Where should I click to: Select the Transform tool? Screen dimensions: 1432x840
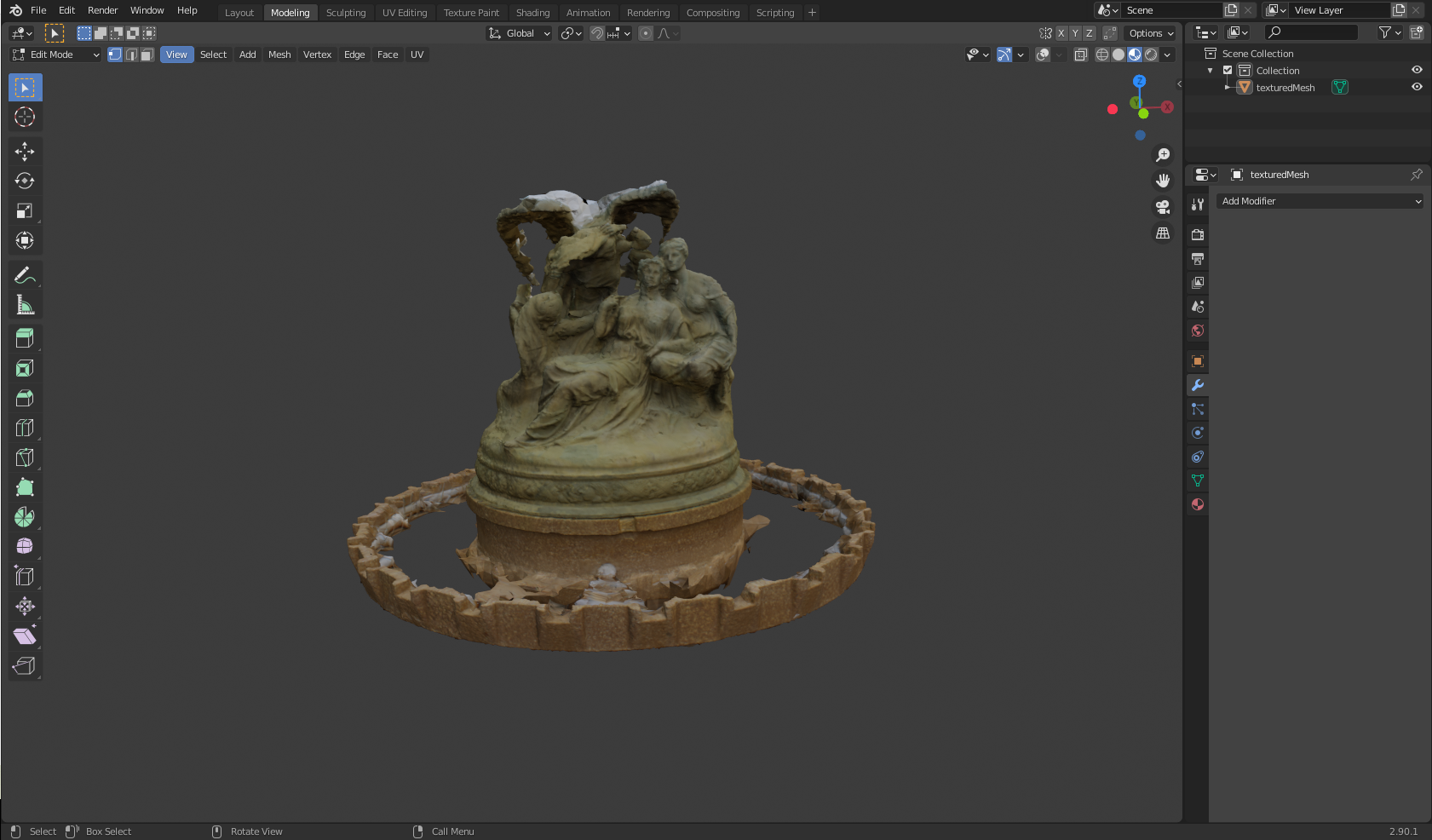point(25,240)
